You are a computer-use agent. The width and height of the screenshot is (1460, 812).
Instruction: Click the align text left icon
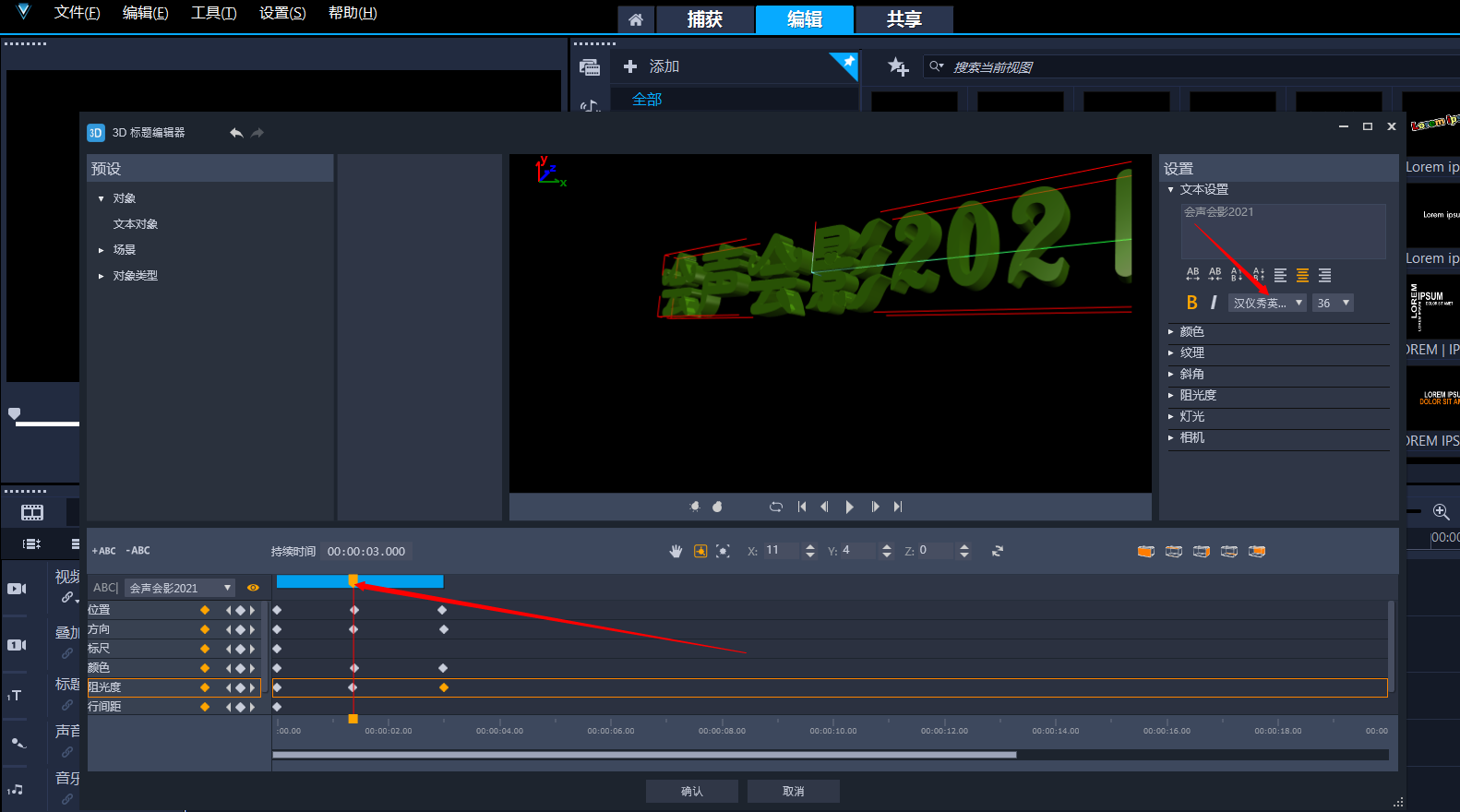1280,275
